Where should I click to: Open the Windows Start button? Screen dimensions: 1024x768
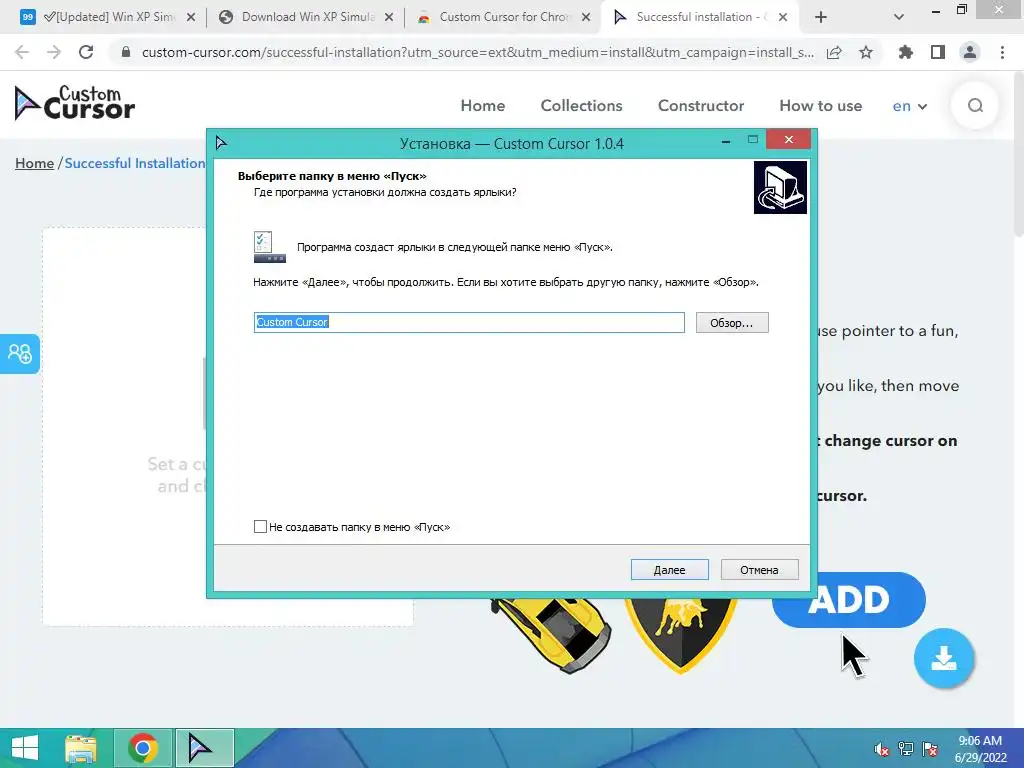coord(25,748)
